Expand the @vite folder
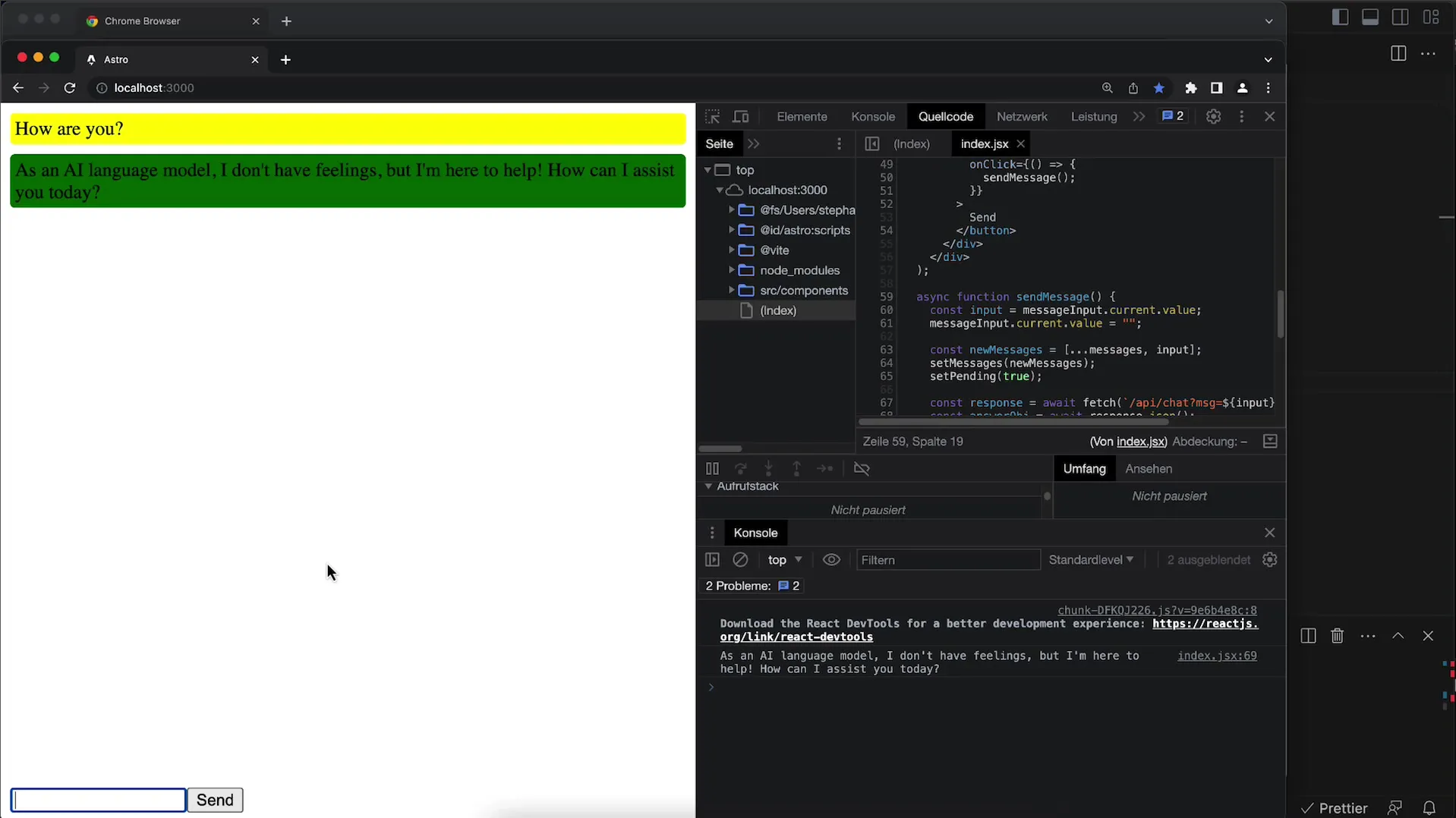This screenshot has height=818, width=1456. (x=732, y=250)
